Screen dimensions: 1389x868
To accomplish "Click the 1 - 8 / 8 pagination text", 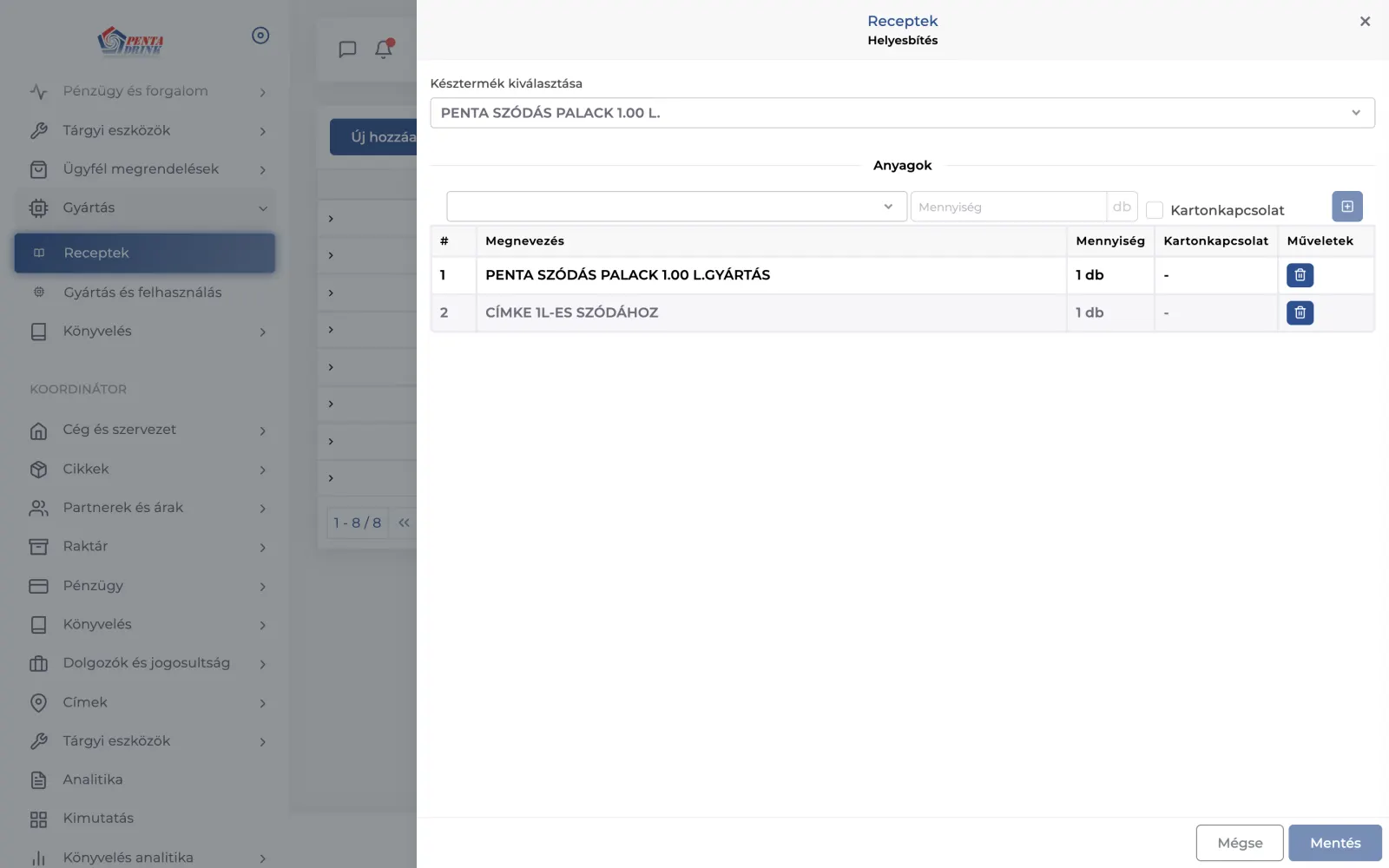I will coord(358,523).
